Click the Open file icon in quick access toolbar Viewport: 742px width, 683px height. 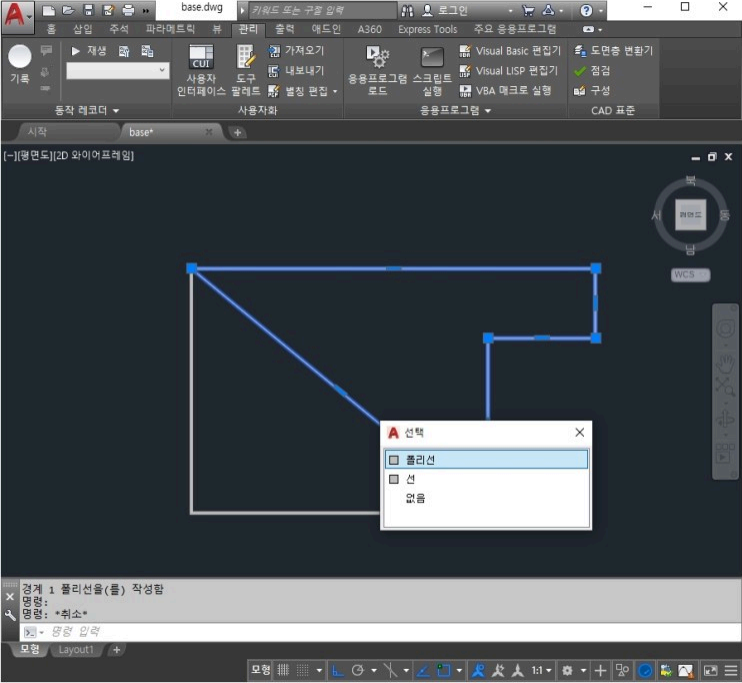click(68, 10)
